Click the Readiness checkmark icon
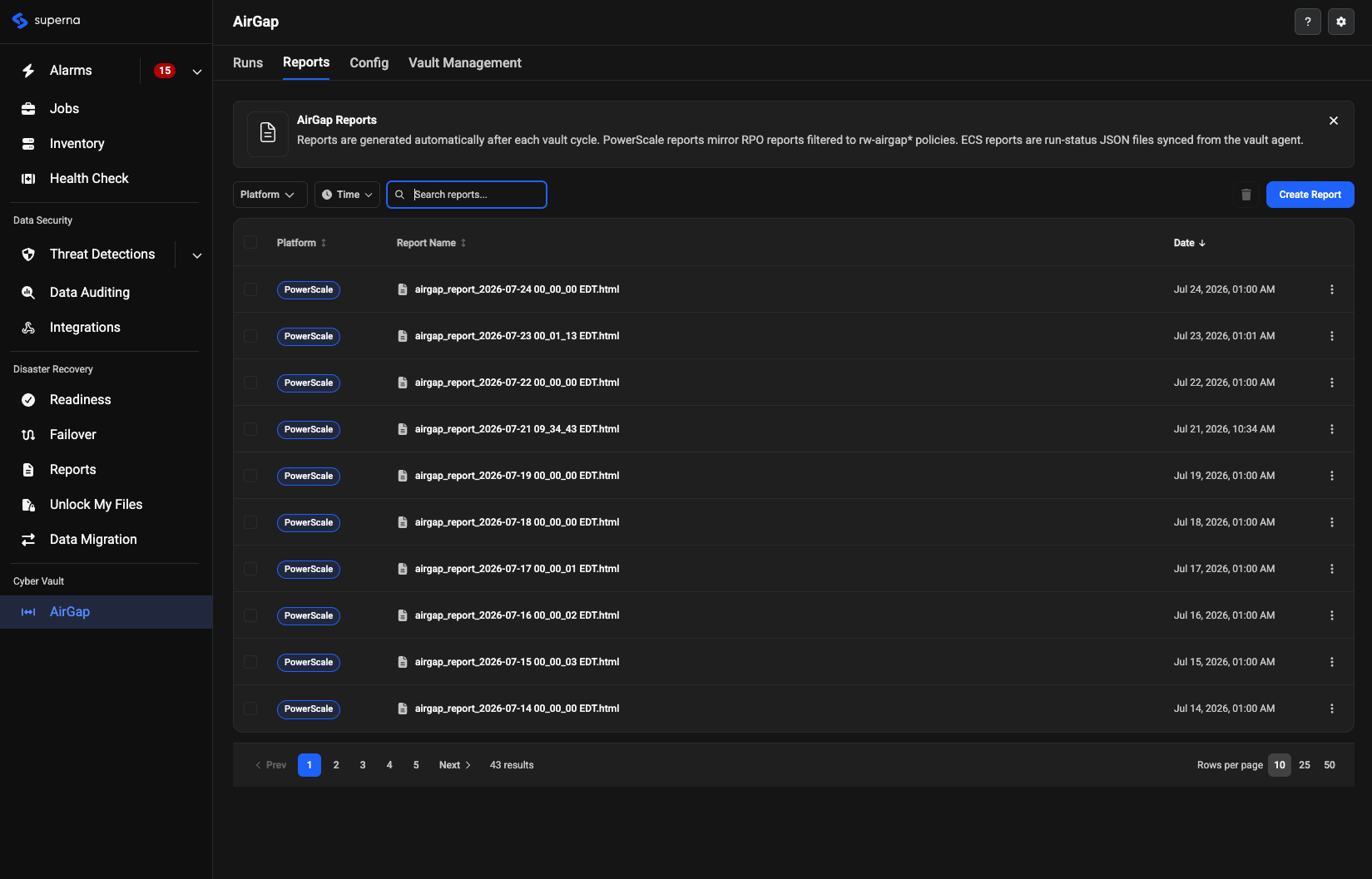The image size is (1372, 879). [x=28, y=400]
